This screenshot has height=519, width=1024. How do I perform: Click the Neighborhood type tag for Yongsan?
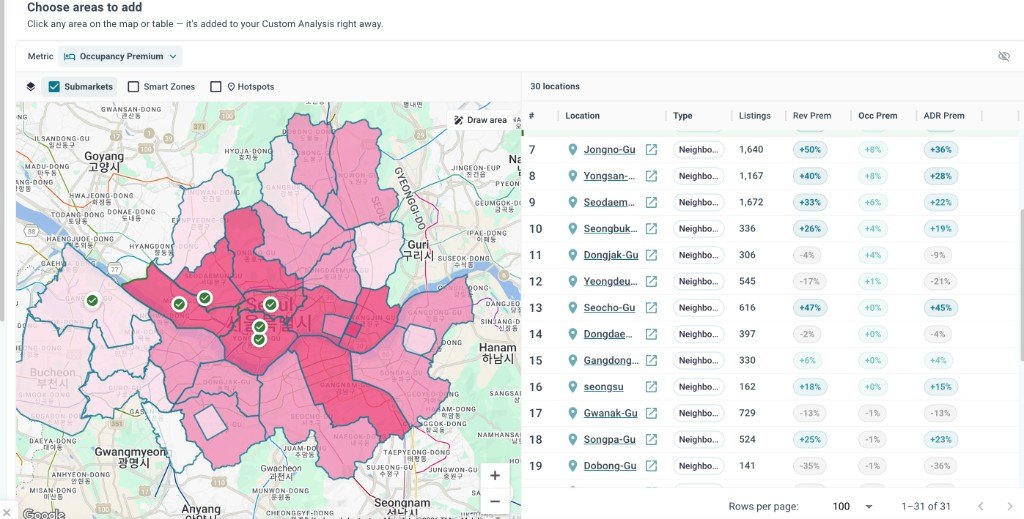click(x=698, y=176)
